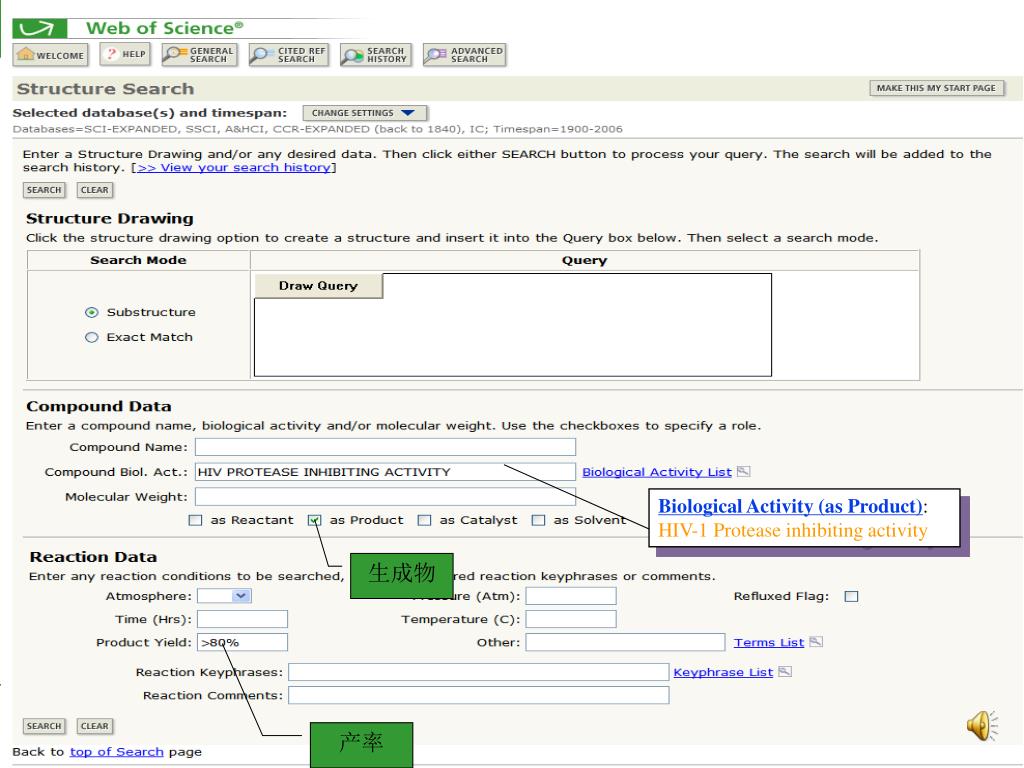The width and height of the screenshot is (1024, 768).
Task: Click the bottom SEARCH button
Action: [x=44, y=726]
